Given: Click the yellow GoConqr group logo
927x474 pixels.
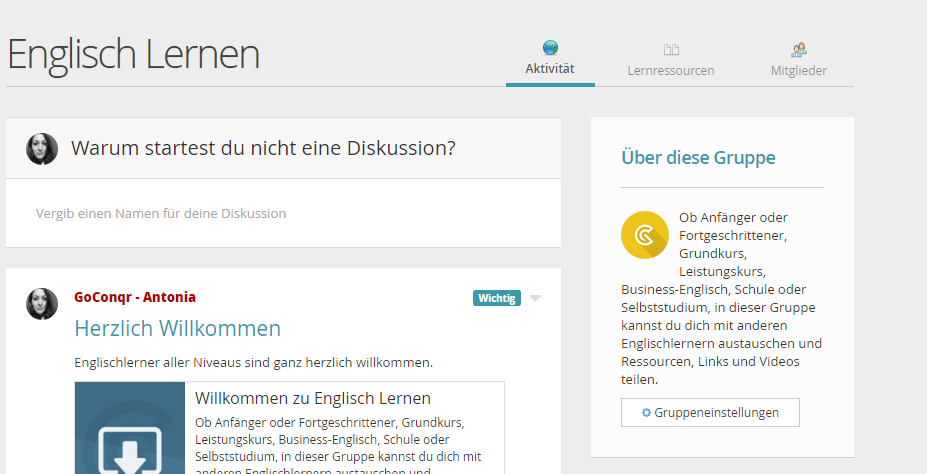Looking at the screenshot, I should tap(644, 235).
